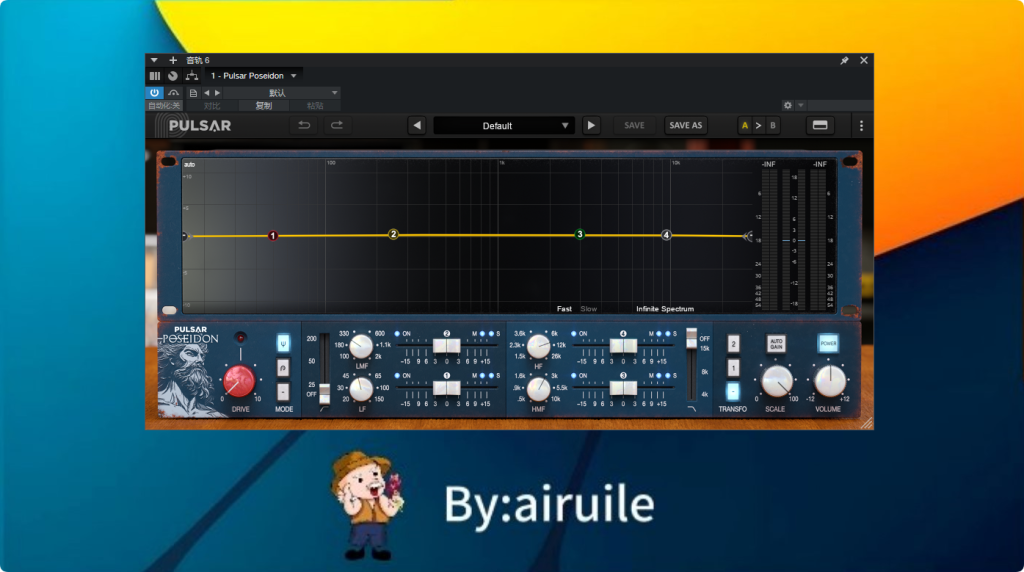Click the red DRIVE knob
This screenshot has height=572, width=1024.
(239, 381)
